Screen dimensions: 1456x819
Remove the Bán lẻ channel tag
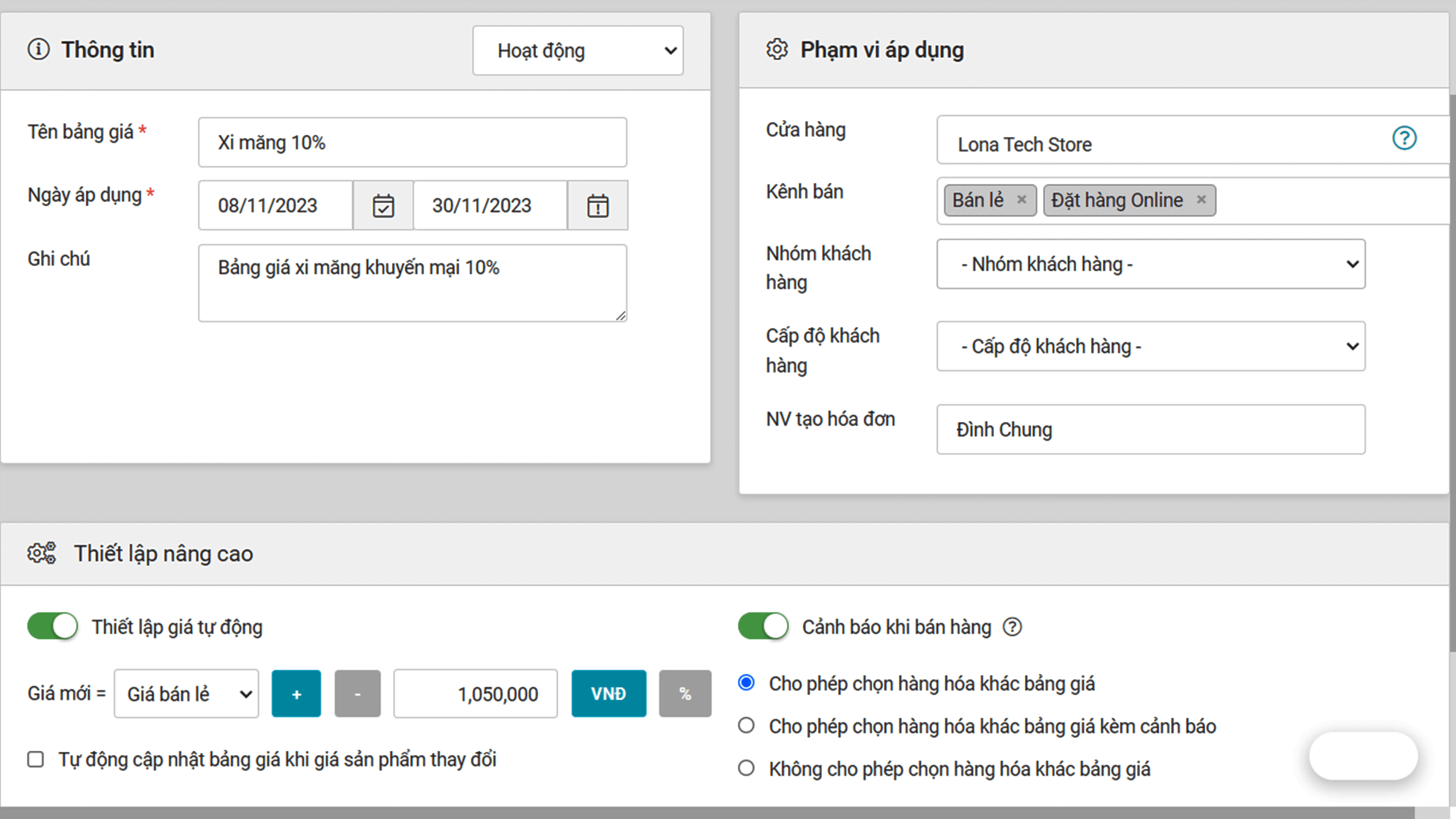[1021, 199]
